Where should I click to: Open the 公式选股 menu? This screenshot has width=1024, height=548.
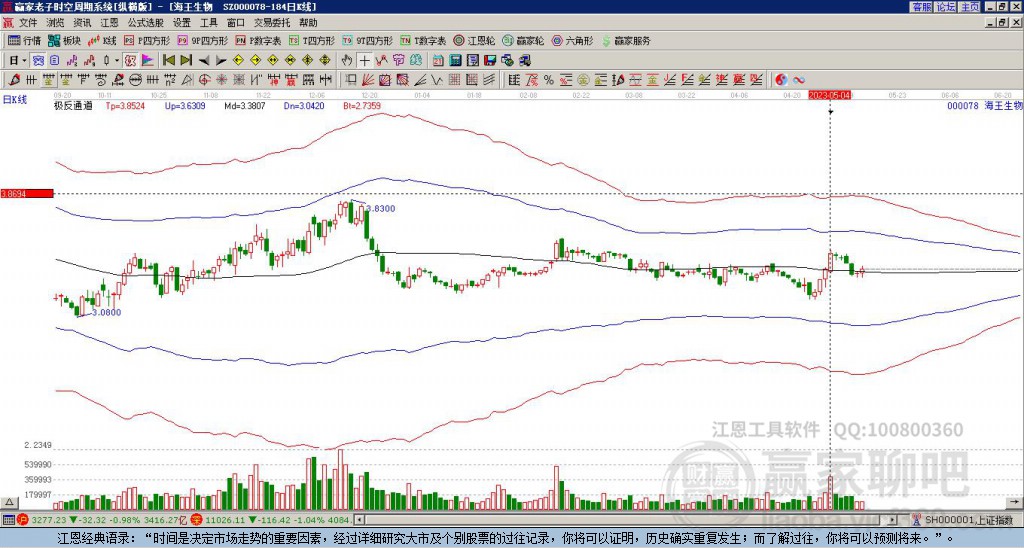[146, 23]
